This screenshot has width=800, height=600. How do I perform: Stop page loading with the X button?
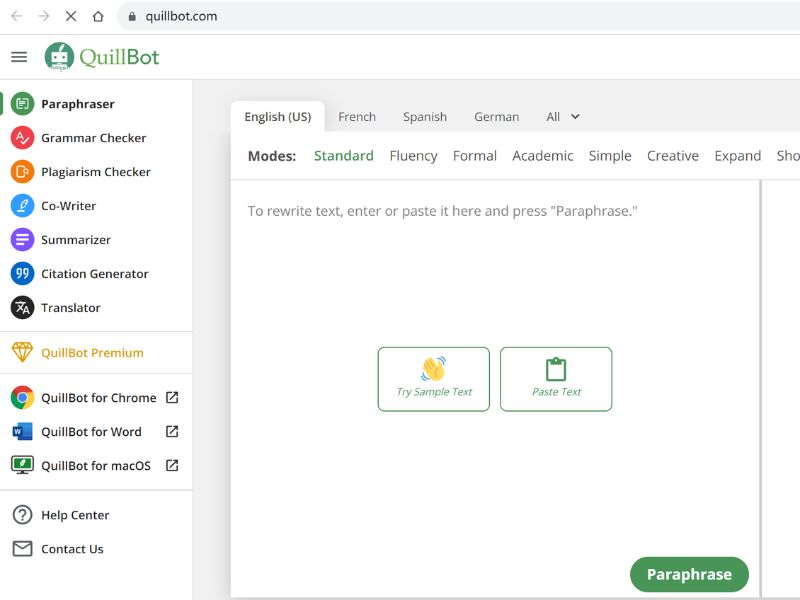click(x=71, y=16)
